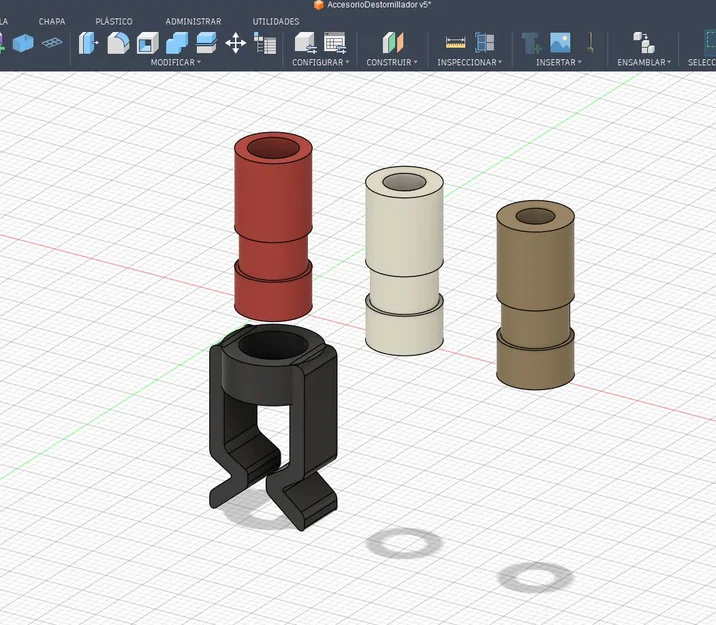Click the Insert fastener screw icon
This screenshot has height=625, width=716.
[590, 43]
